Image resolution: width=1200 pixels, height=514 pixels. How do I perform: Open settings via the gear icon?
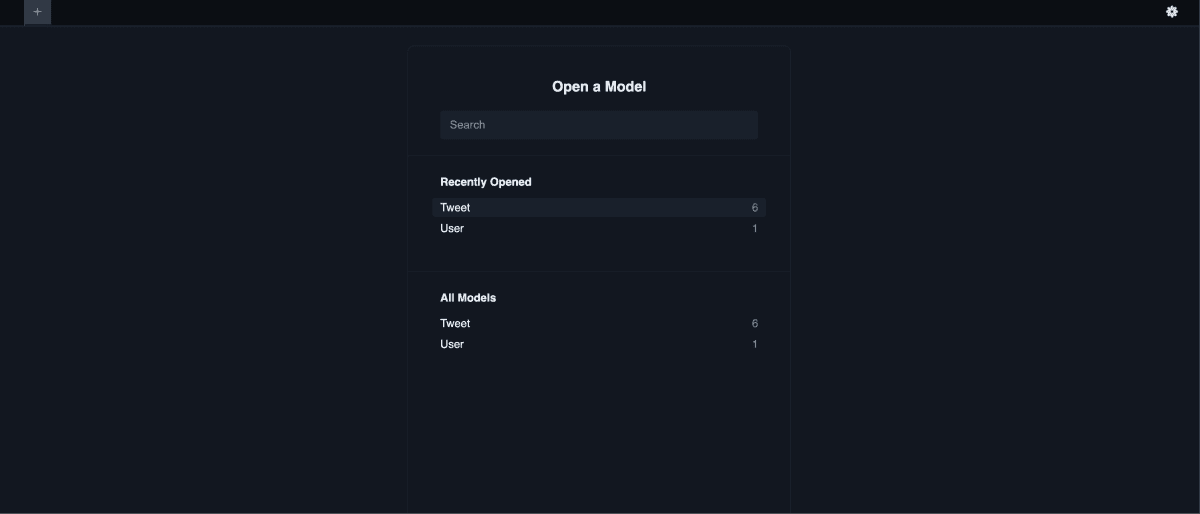1172,12
